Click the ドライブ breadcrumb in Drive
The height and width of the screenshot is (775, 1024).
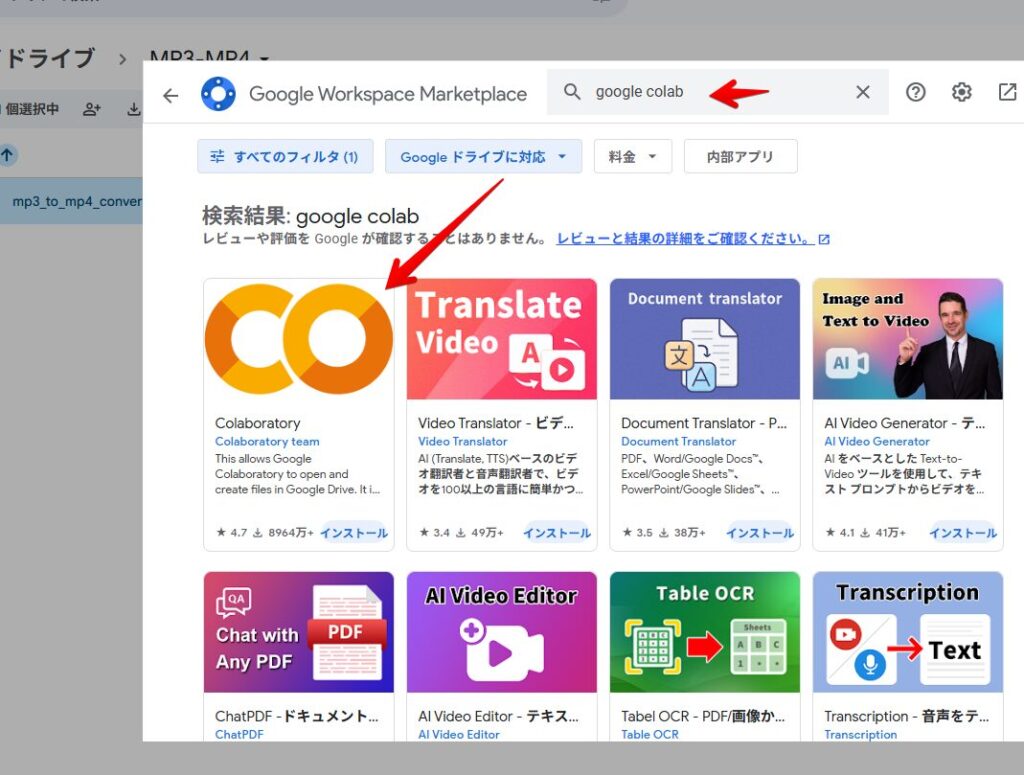(50, 58)
